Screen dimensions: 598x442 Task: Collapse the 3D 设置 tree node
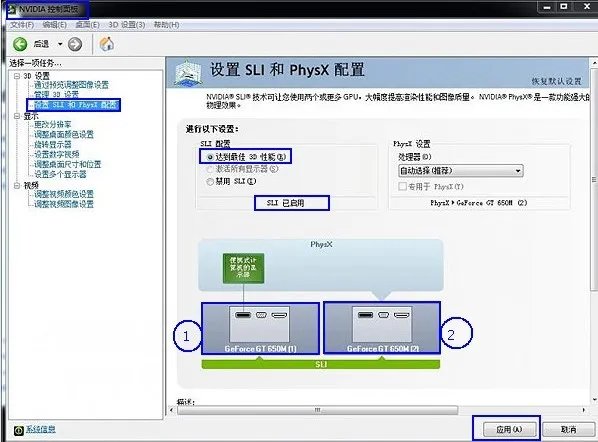[x=17, y=76]
